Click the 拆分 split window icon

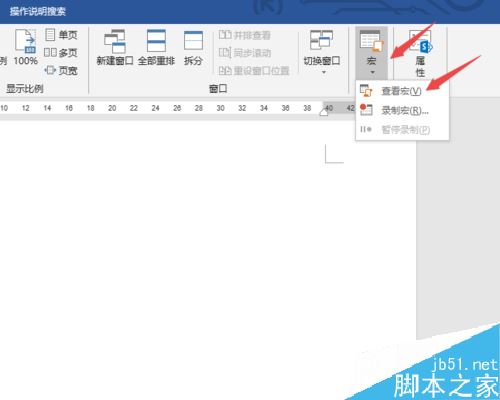pyautogui.click(x=193, y=41)
